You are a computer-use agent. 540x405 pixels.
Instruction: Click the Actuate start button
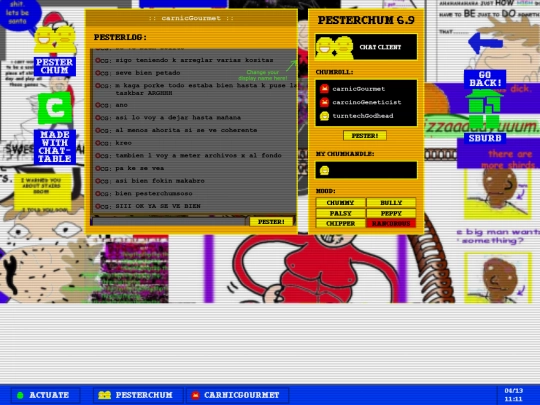[x=45, y=395]
